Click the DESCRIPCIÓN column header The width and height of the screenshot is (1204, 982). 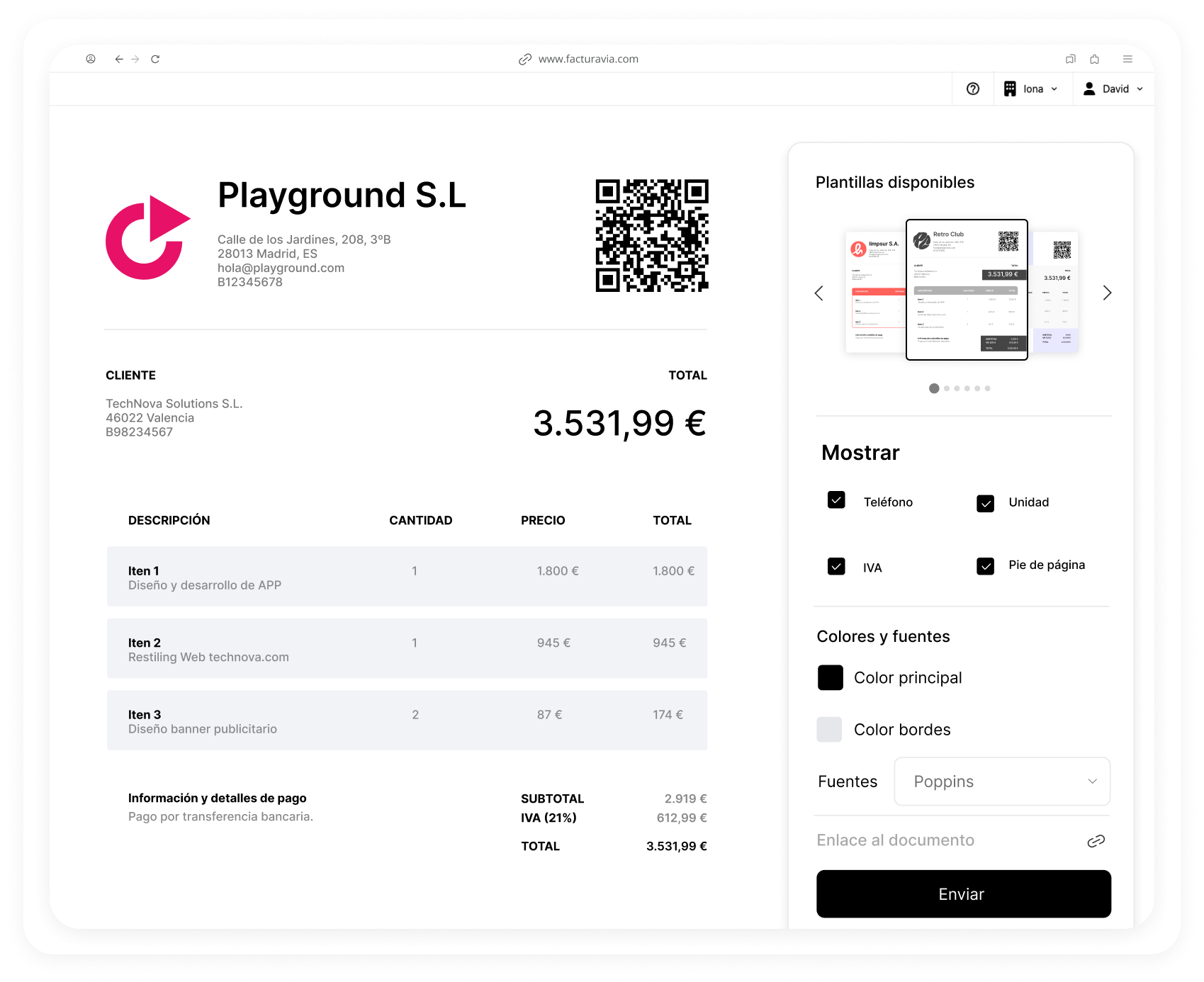coord(169,521)
